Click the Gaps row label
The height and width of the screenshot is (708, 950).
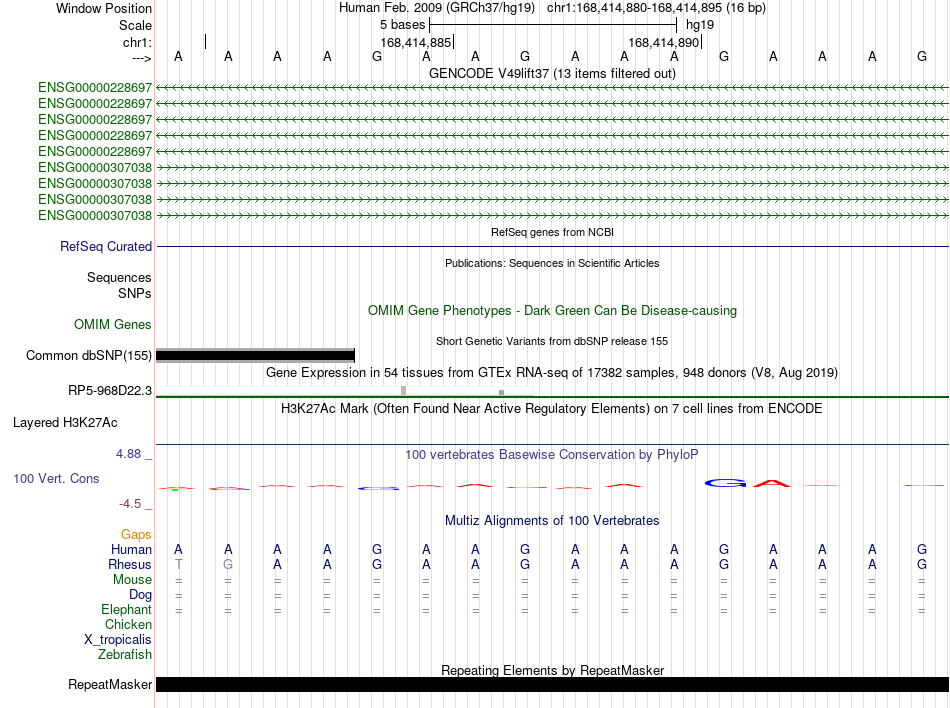(136, 534)
